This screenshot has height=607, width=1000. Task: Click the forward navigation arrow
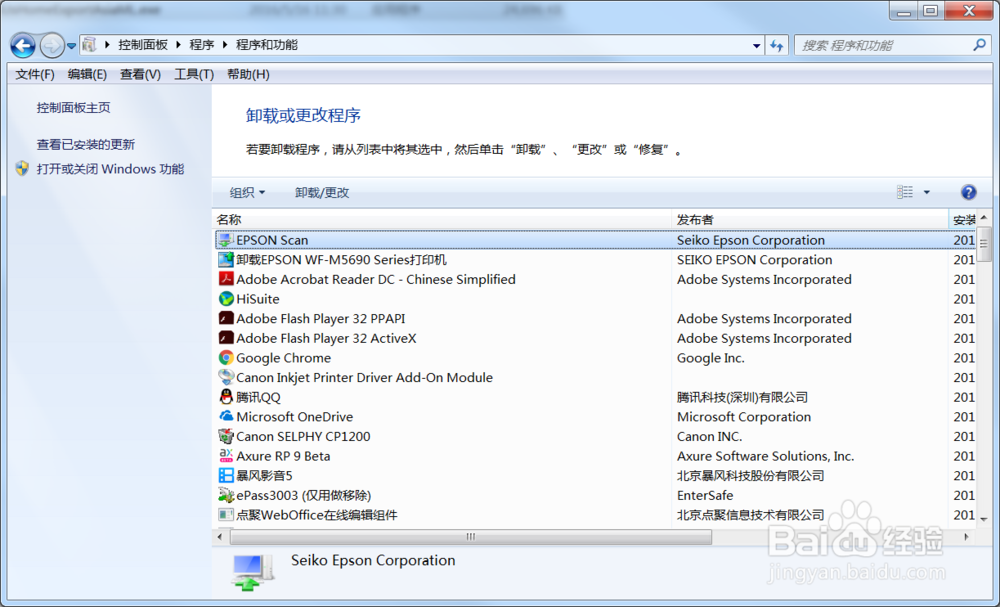click(52, 45)
